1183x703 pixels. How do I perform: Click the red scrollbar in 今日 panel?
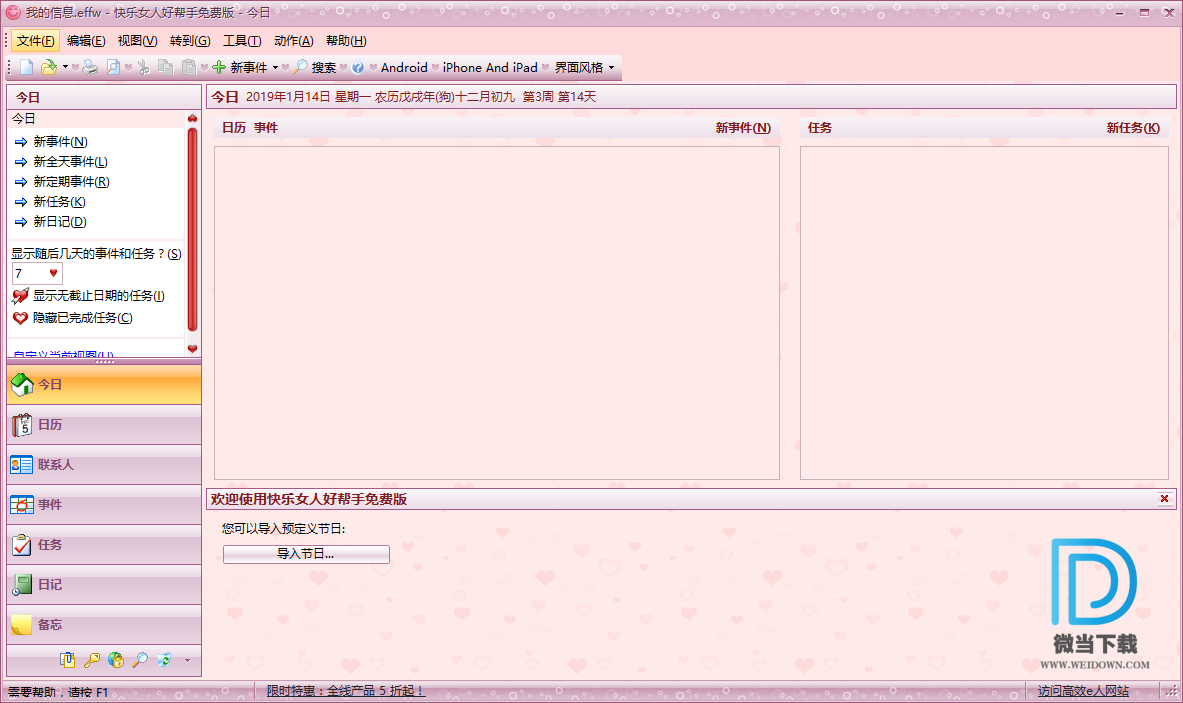192,230
